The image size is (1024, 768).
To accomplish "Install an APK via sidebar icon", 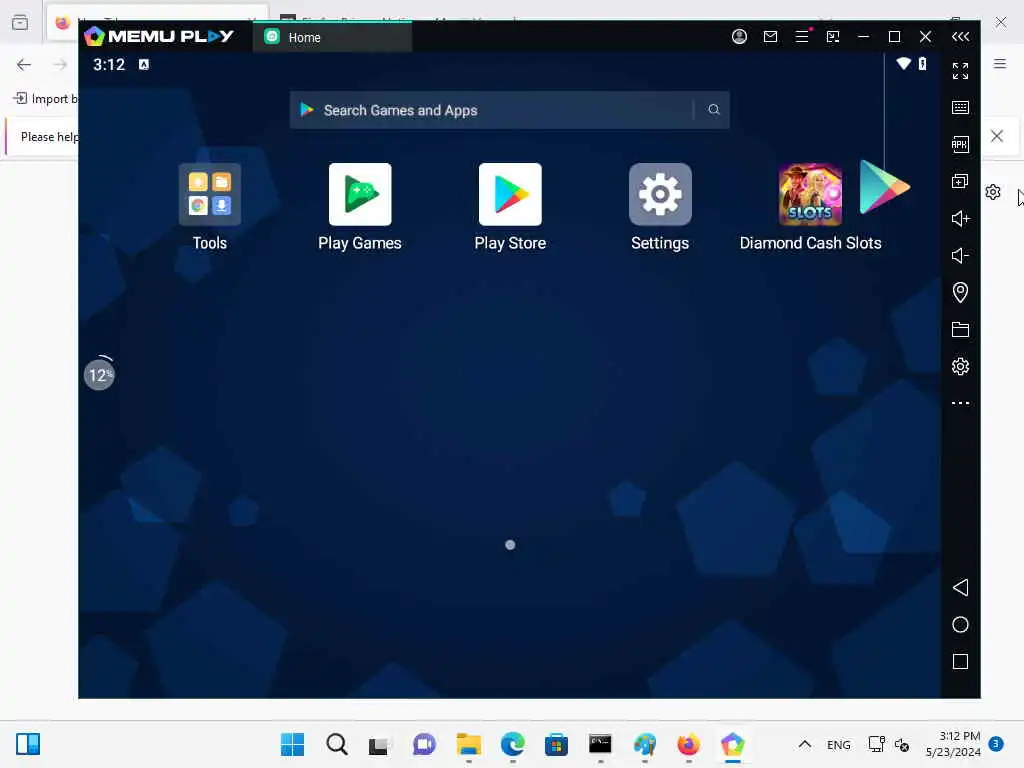I will [x=960, y=144].
